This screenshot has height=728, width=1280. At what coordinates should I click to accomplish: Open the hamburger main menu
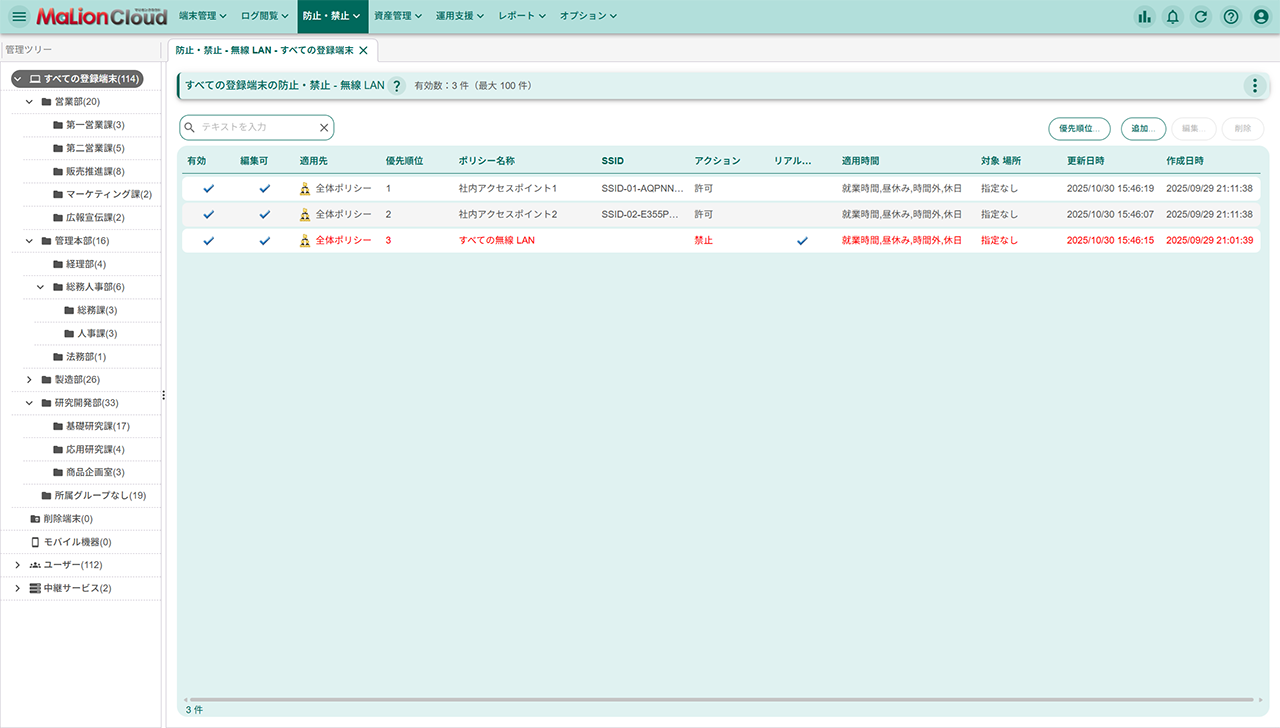(19, 17)
